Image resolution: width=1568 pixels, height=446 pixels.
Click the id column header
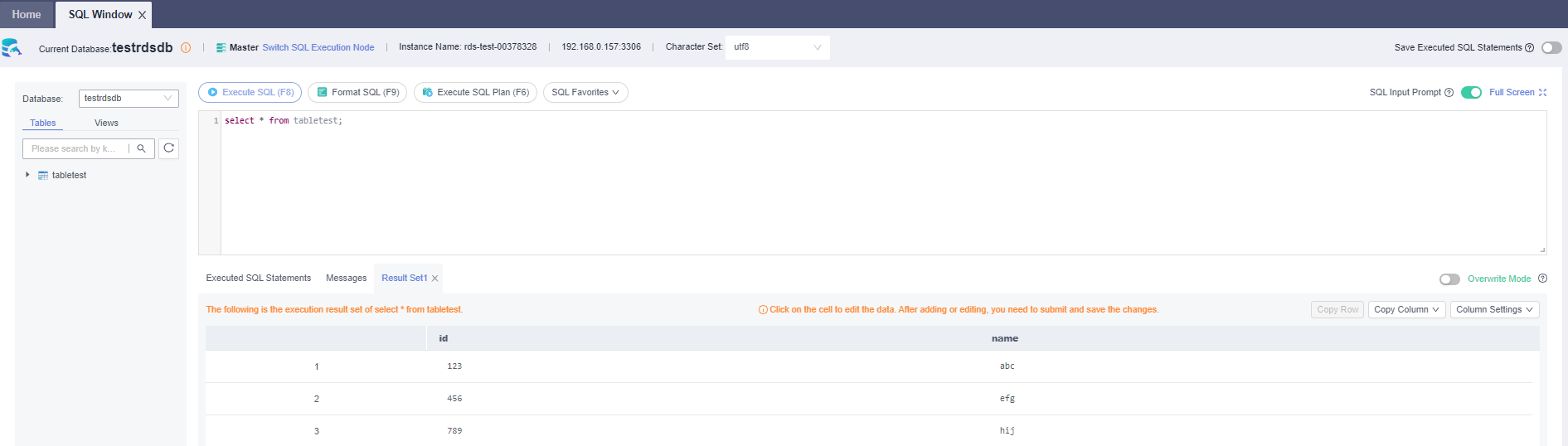click(x=444, y=338)
